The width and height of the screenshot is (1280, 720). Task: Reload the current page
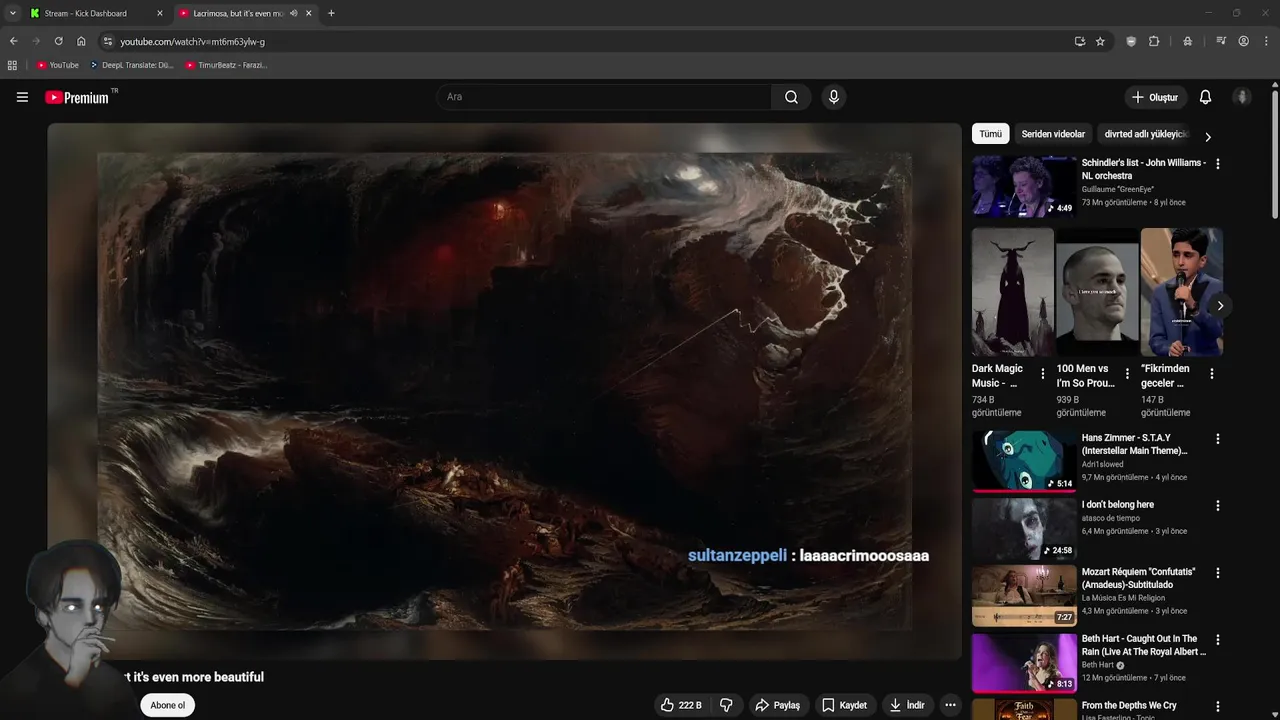[58, 41]
